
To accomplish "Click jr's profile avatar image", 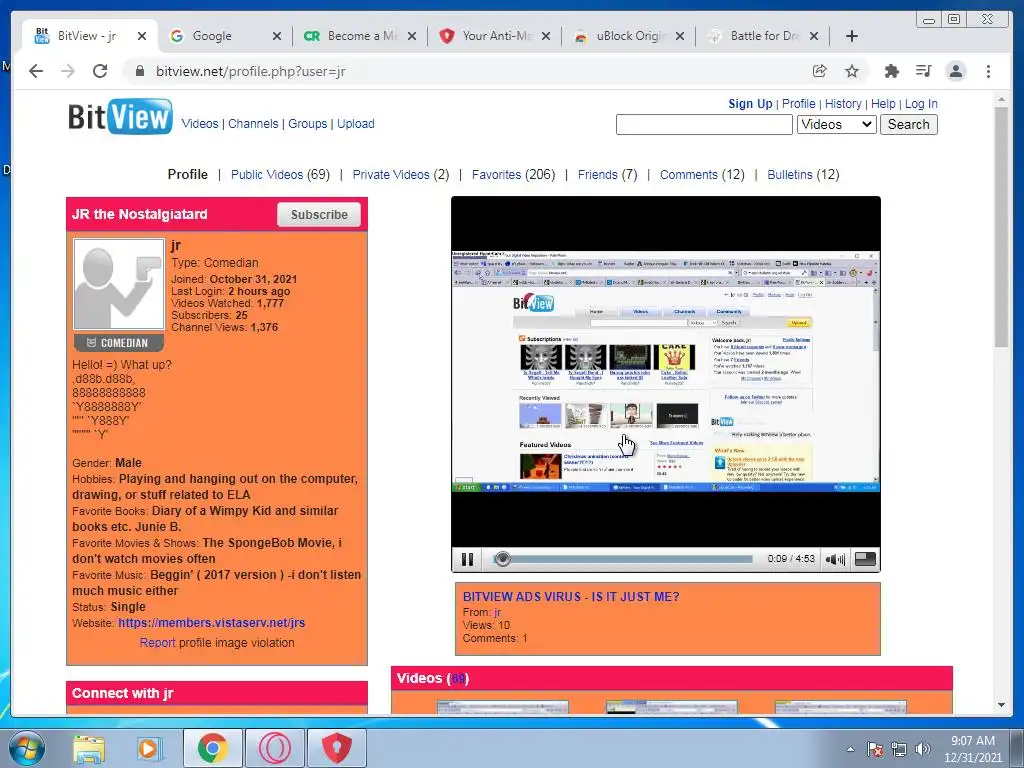I will pos(119,284).
